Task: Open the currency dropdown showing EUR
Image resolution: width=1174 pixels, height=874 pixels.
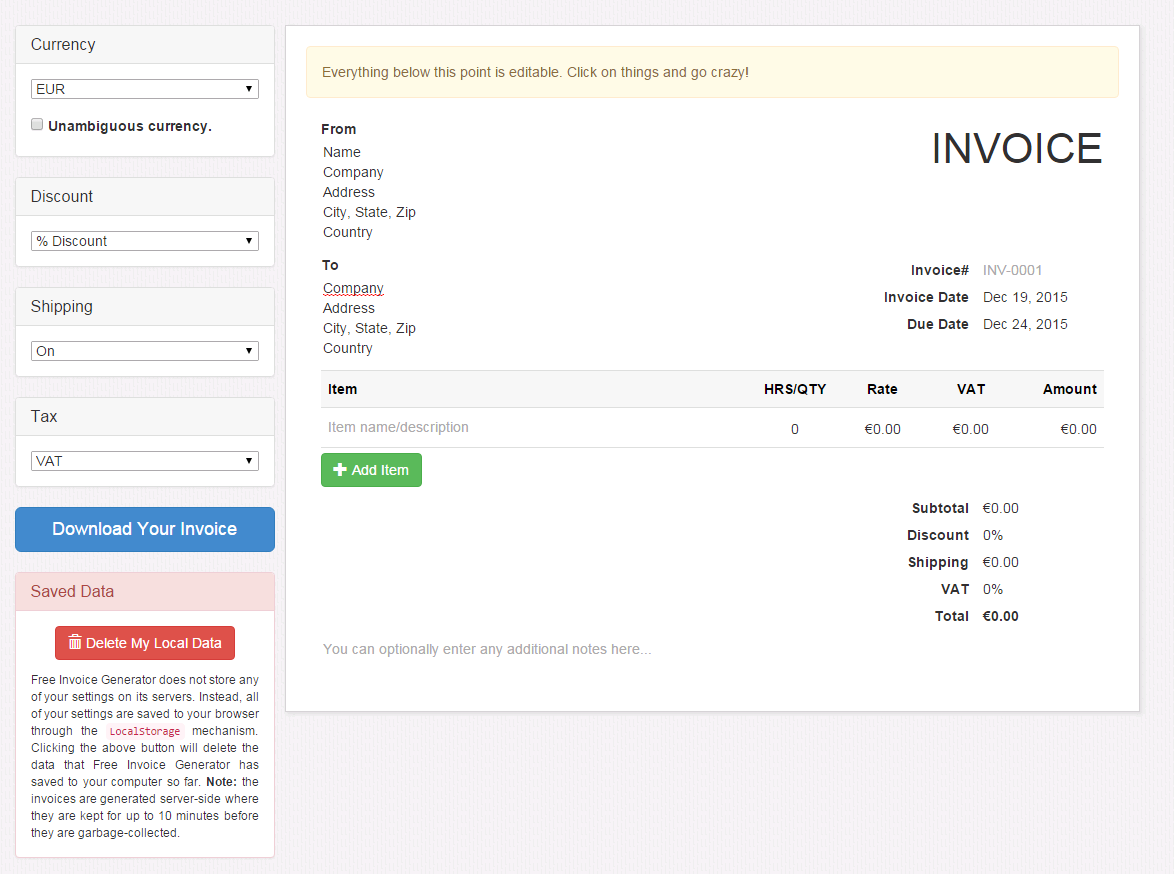Action: click(144, 88)
